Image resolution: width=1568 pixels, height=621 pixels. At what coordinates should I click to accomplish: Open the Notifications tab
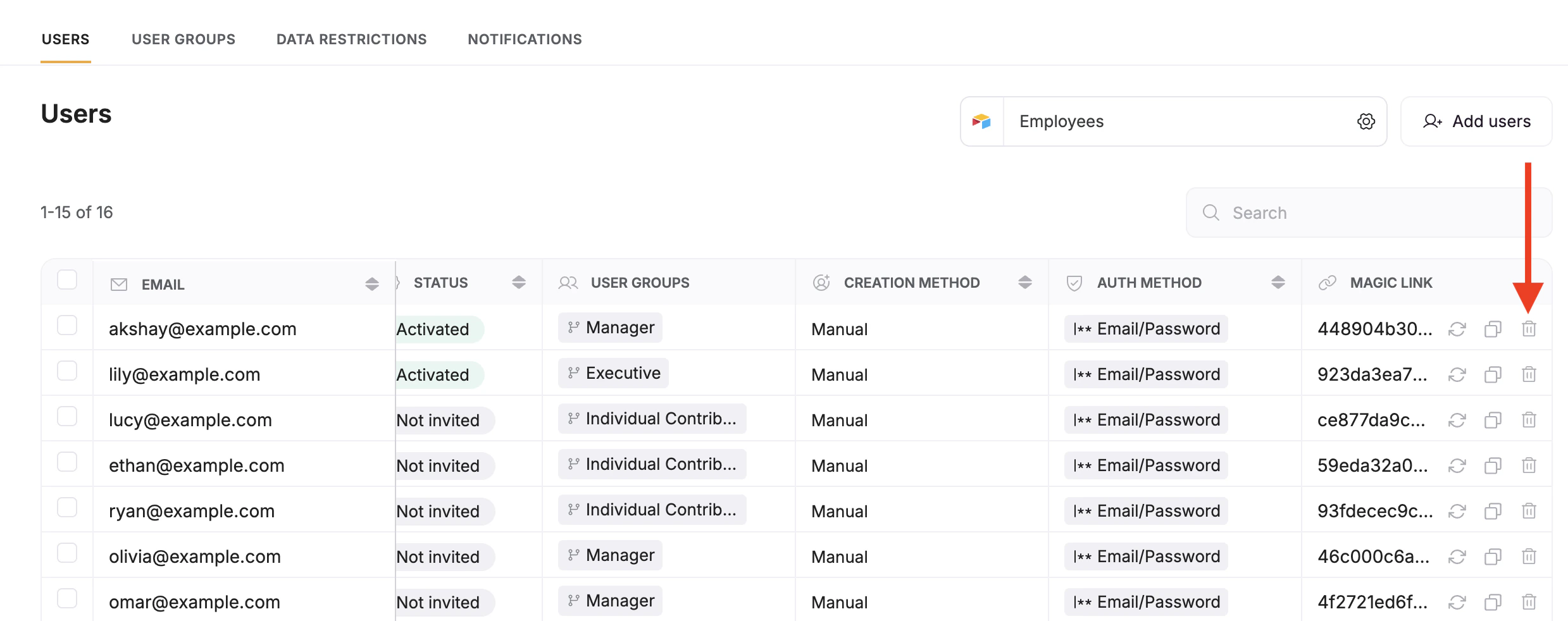525,39
